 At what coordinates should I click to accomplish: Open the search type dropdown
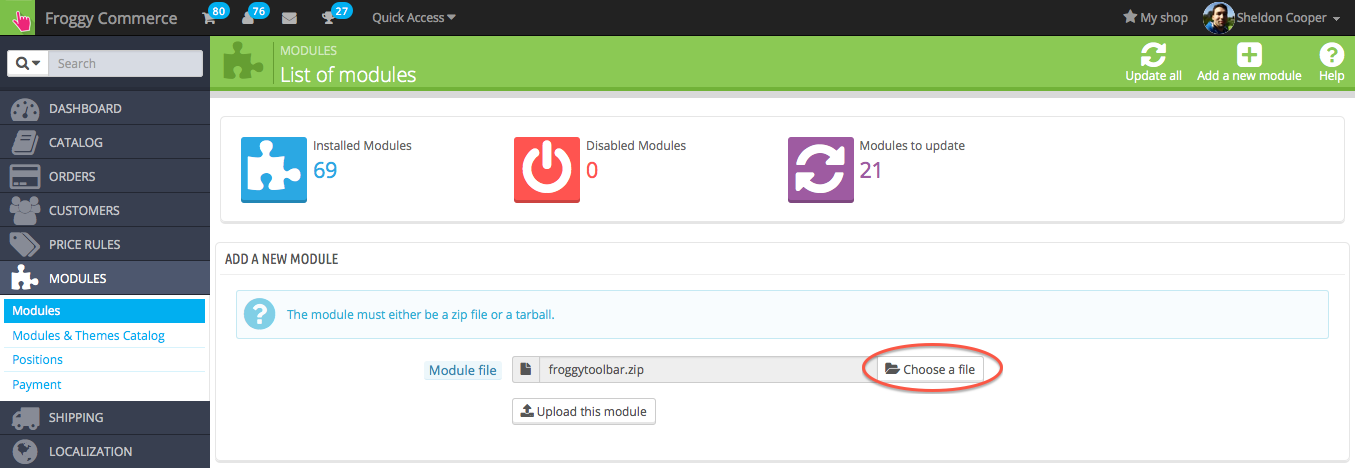(27, 63)
